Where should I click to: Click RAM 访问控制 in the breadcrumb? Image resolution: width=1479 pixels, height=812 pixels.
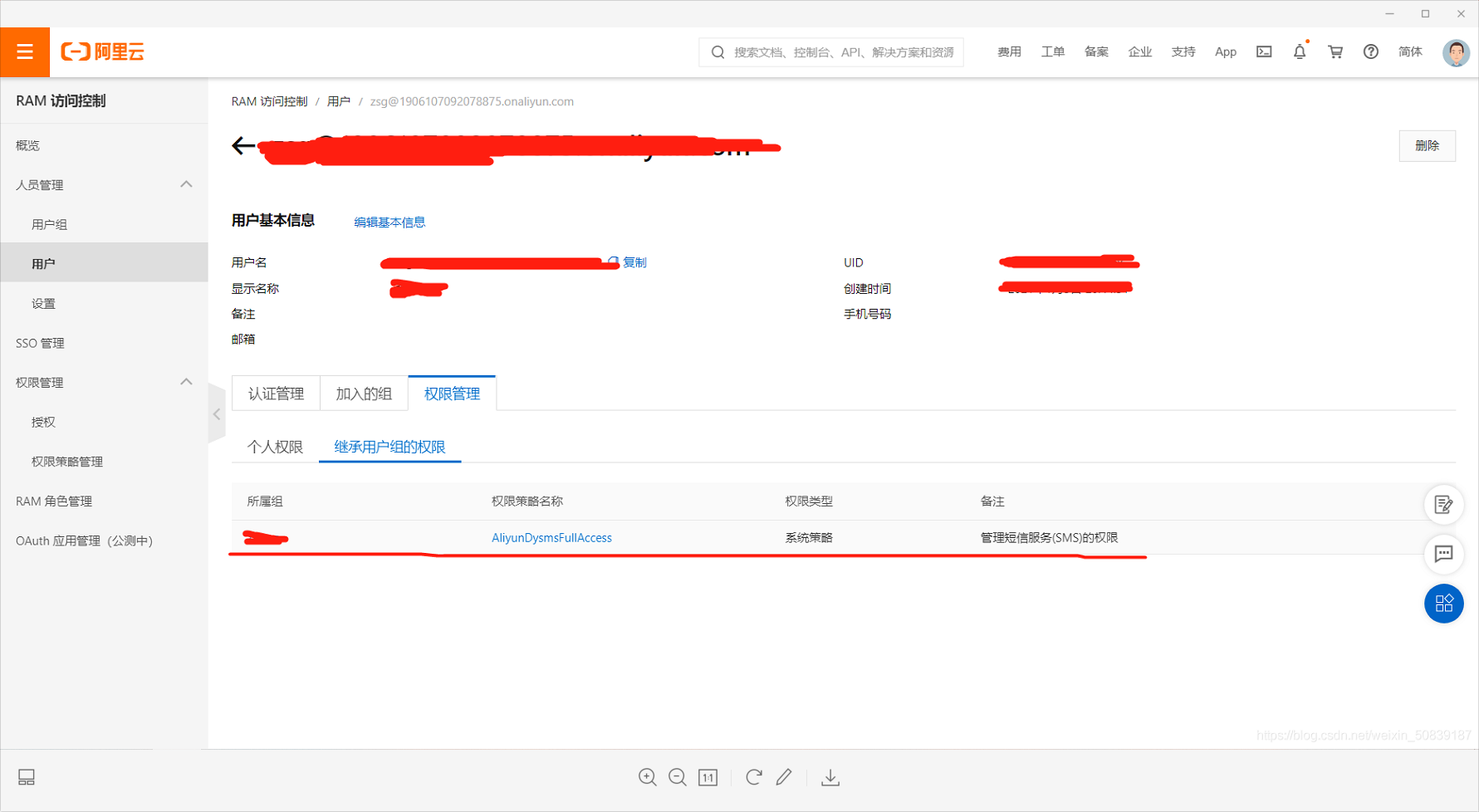coord(269,101)
